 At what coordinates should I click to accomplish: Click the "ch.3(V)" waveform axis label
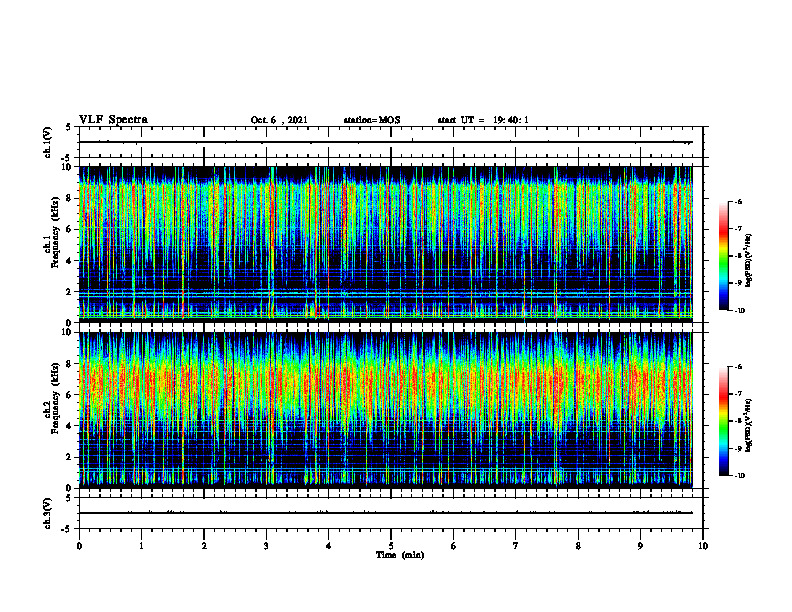coord(48,513)
